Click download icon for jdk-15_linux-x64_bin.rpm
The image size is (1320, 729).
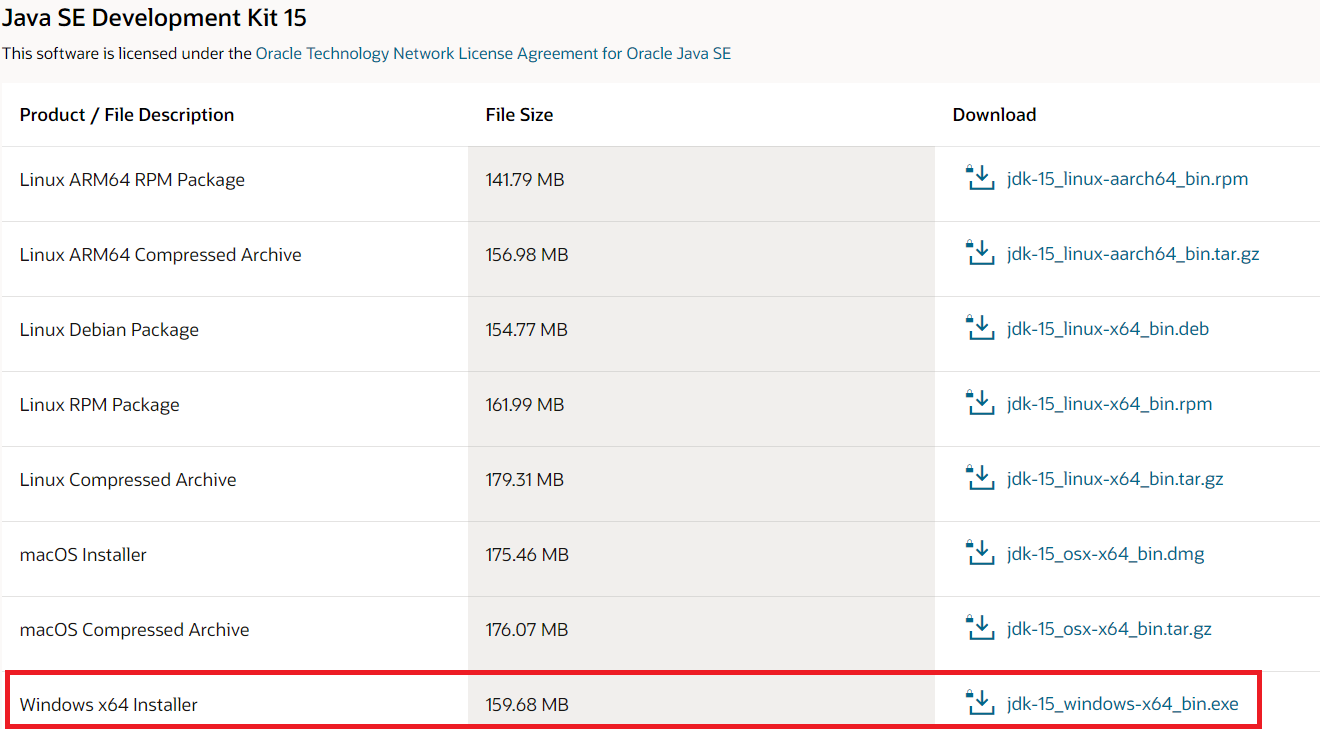[x=981, y=403]
